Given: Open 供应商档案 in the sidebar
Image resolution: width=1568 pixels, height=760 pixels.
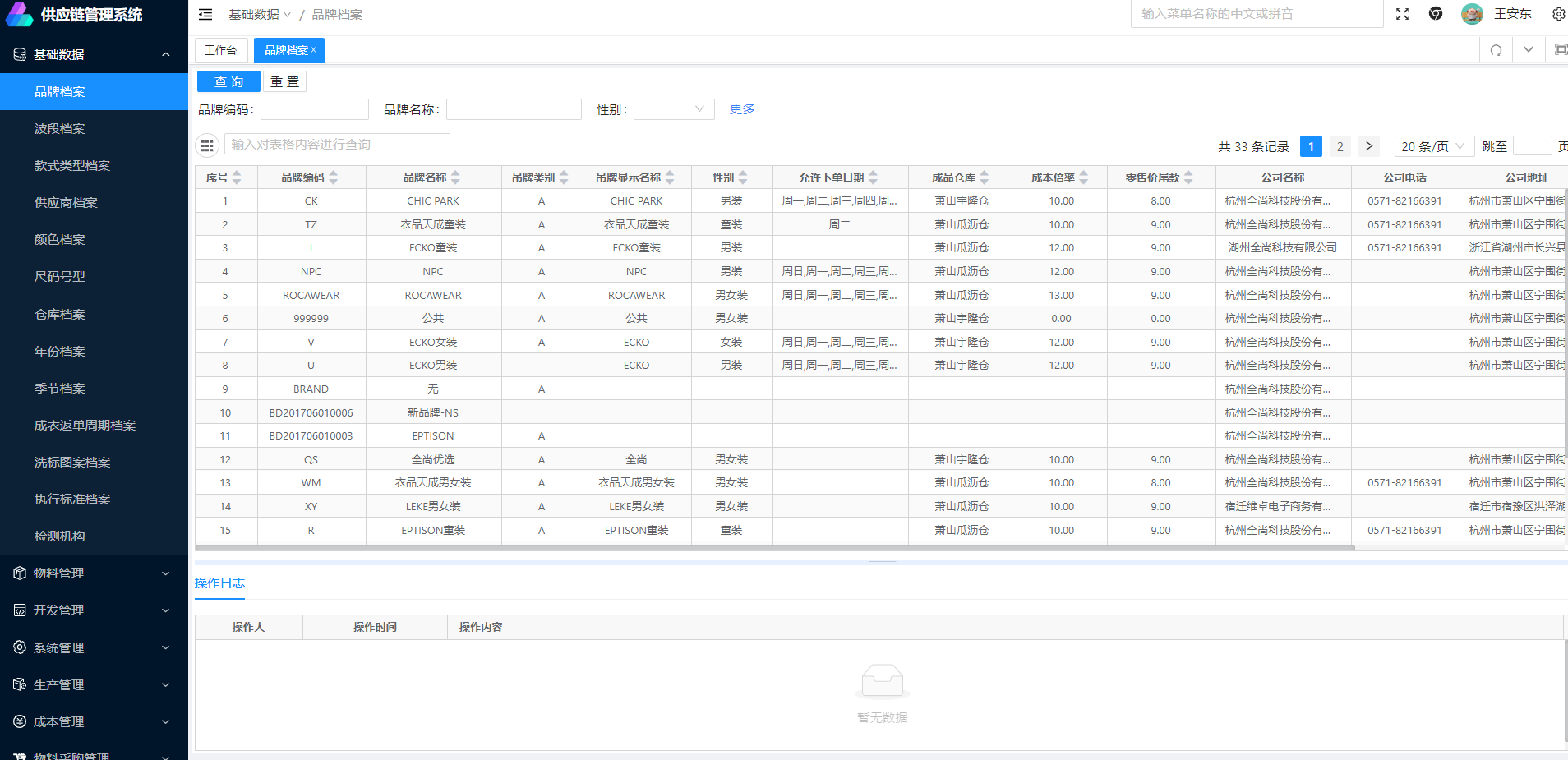Looking at the screenshot, I should [x=66, y=203].
